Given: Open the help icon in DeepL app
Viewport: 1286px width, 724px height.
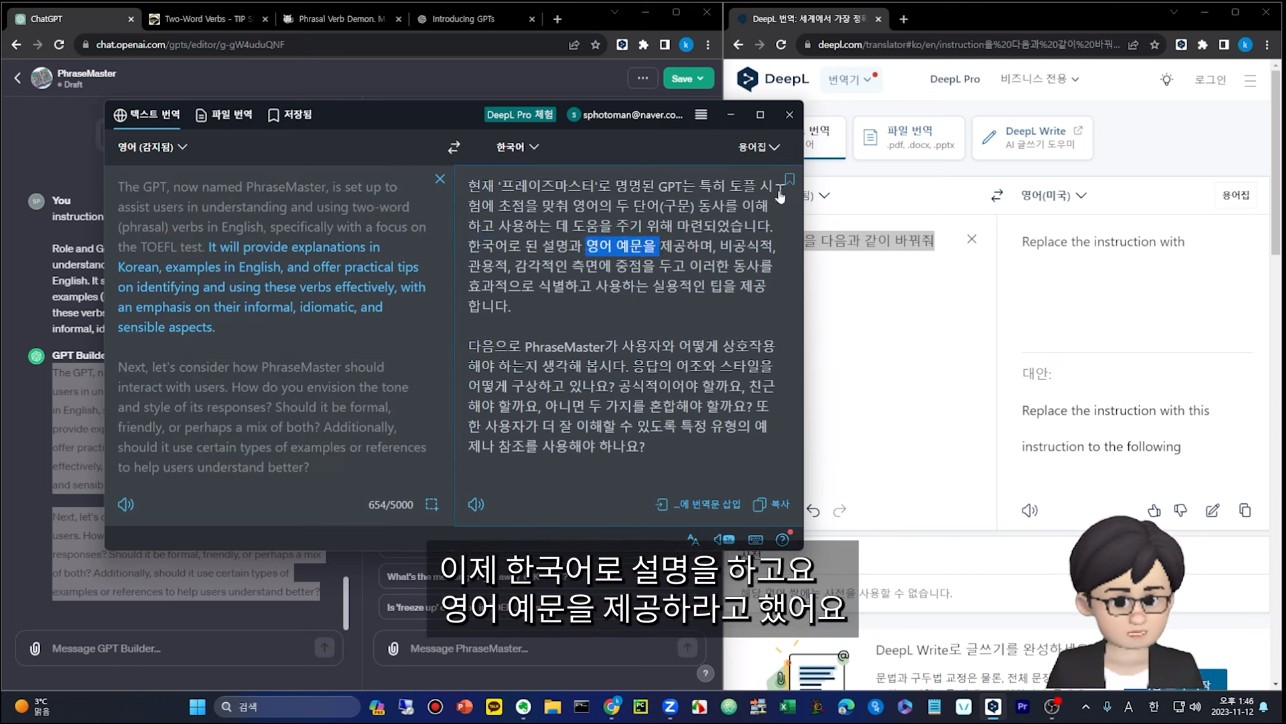Looking at the screenshot, I should (783, 540).
